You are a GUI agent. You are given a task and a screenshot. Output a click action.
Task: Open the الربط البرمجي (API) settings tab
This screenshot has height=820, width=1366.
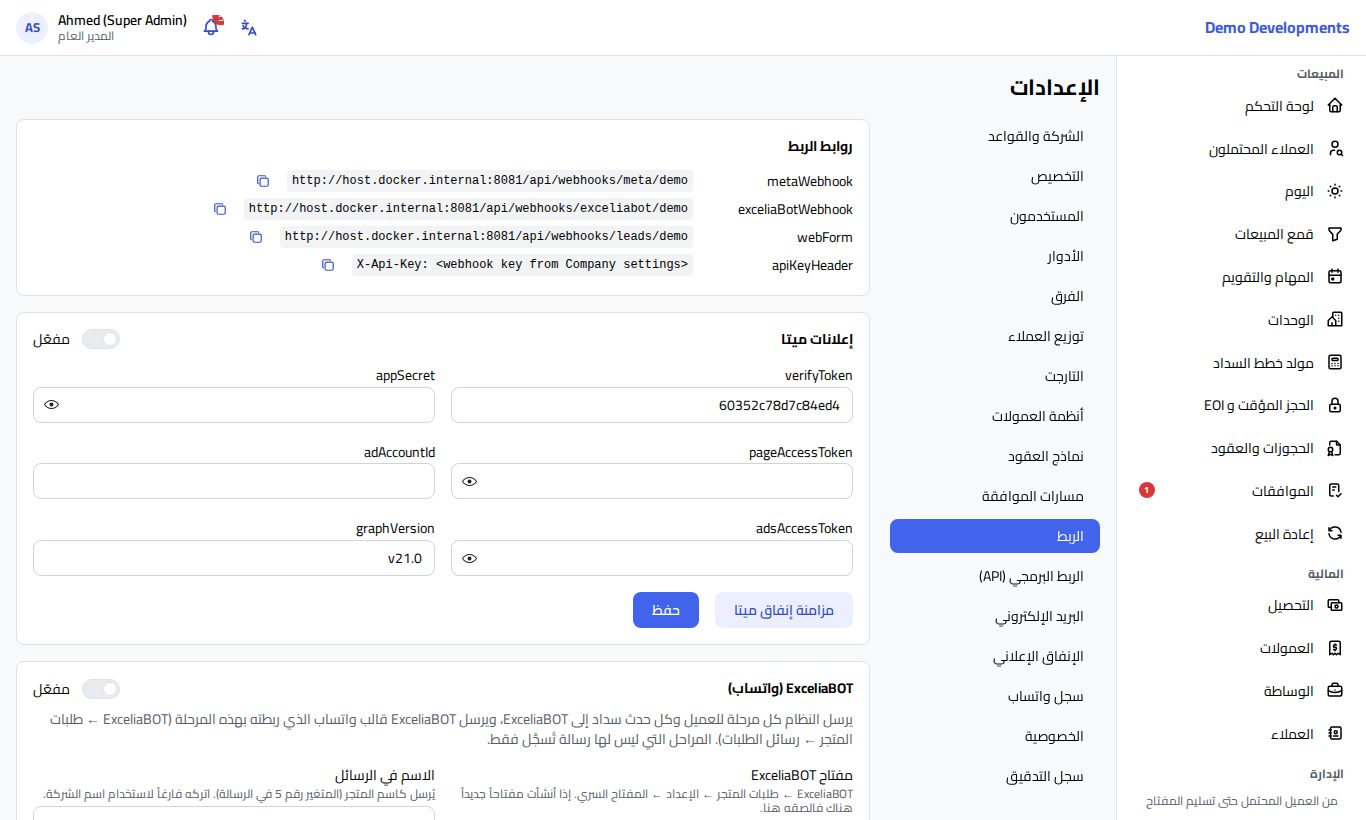click(994, 576)
